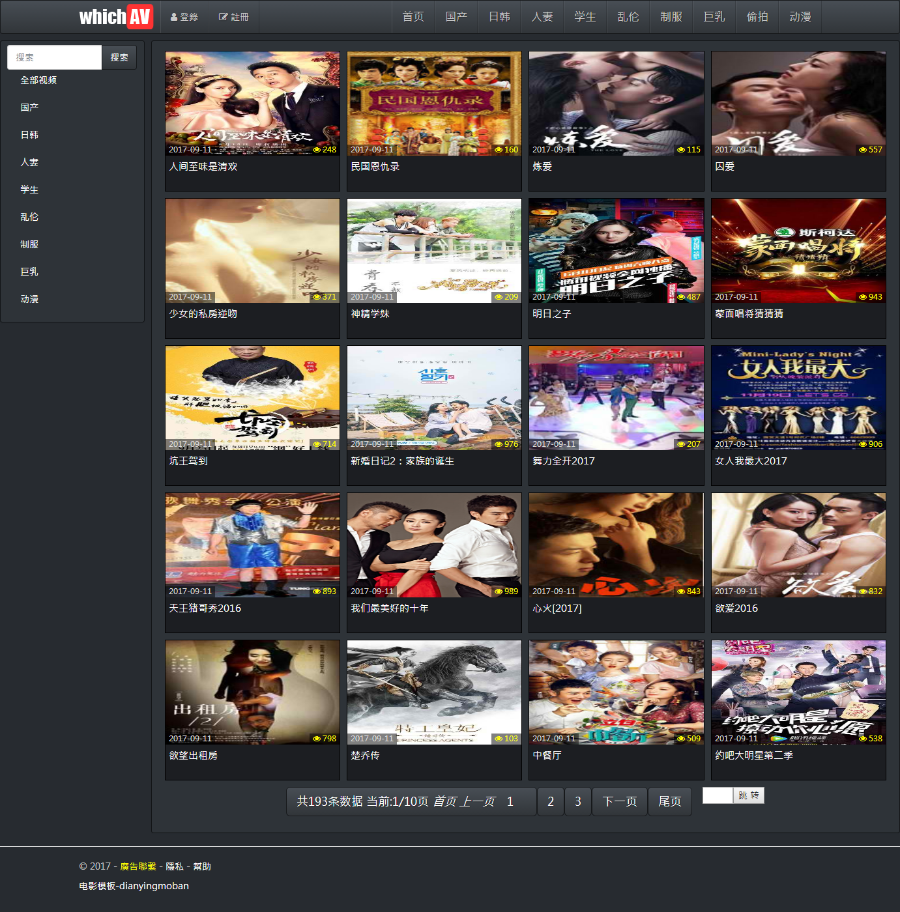Open registration via the pencil icon link

233,17
